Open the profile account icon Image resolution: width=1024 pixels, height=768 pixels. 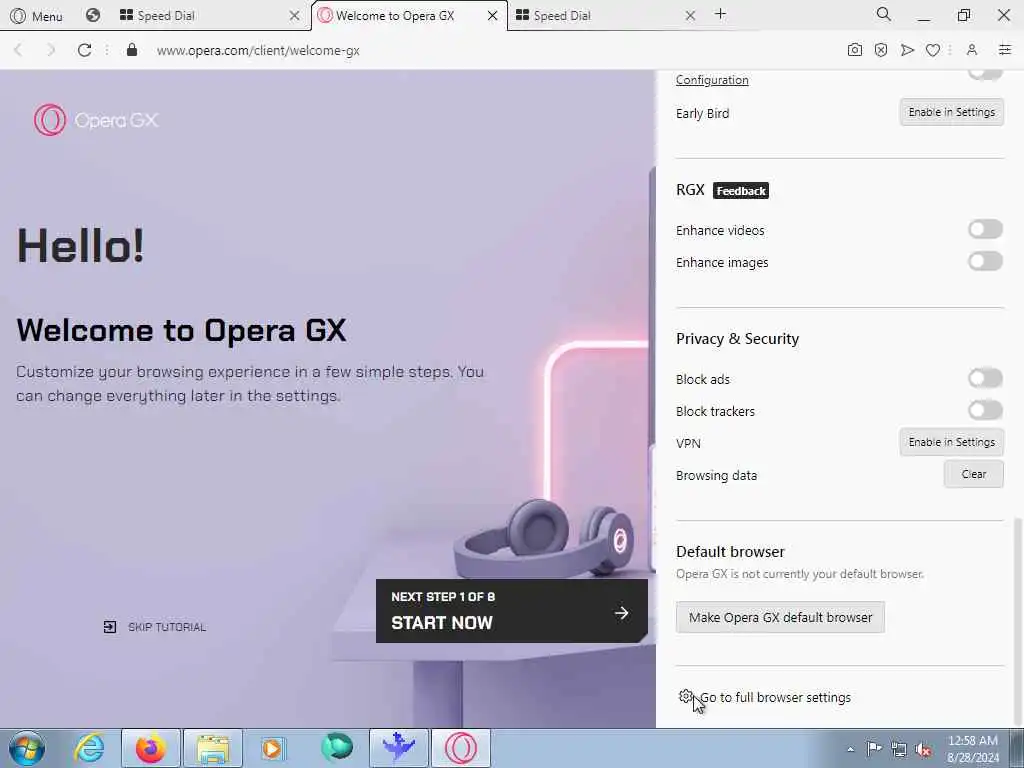[972, 50]
